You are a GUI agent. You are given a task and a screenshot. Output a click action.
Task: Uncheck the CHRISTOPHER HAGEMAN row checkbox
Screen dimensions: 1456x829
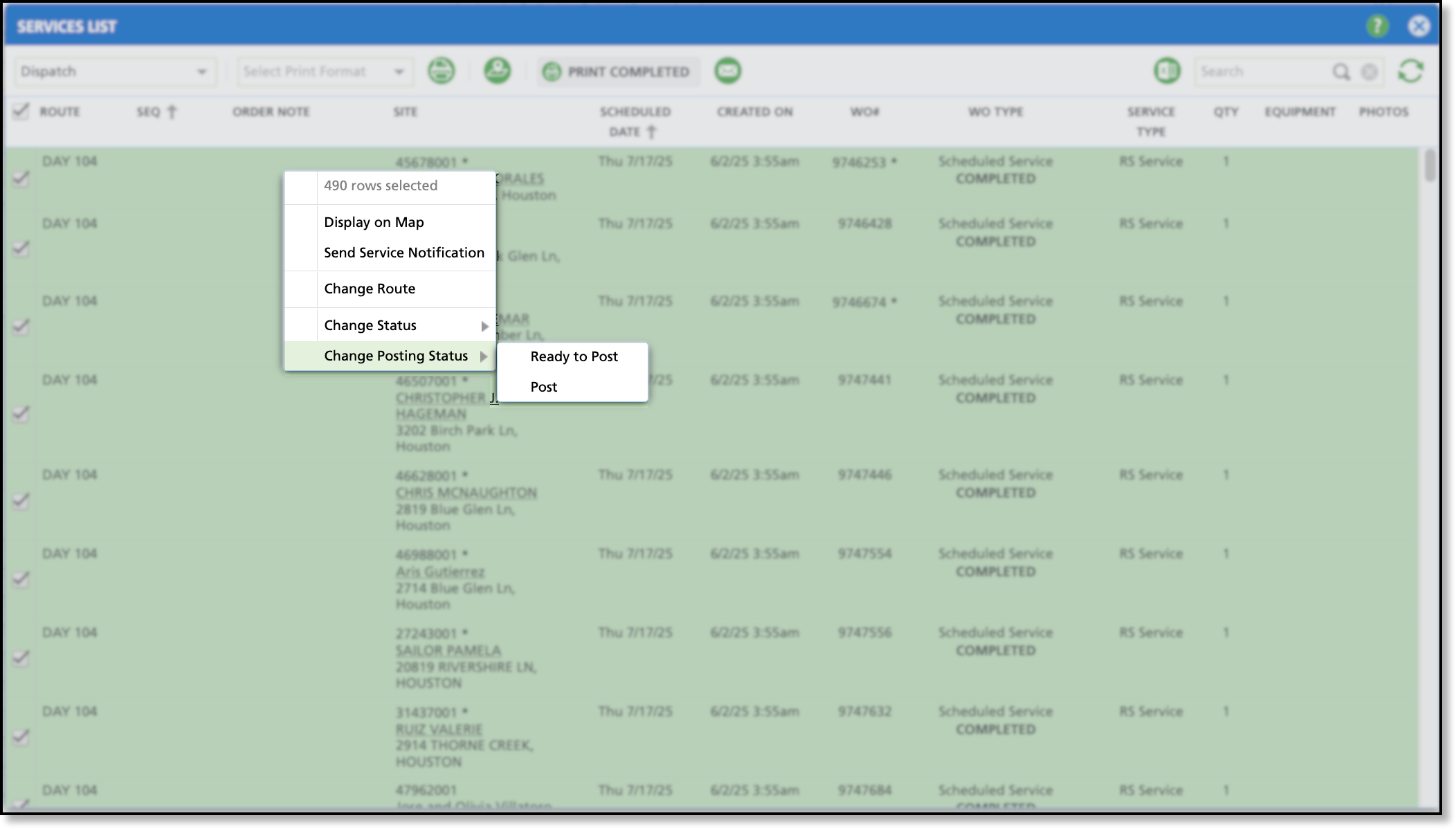[21, 413]
